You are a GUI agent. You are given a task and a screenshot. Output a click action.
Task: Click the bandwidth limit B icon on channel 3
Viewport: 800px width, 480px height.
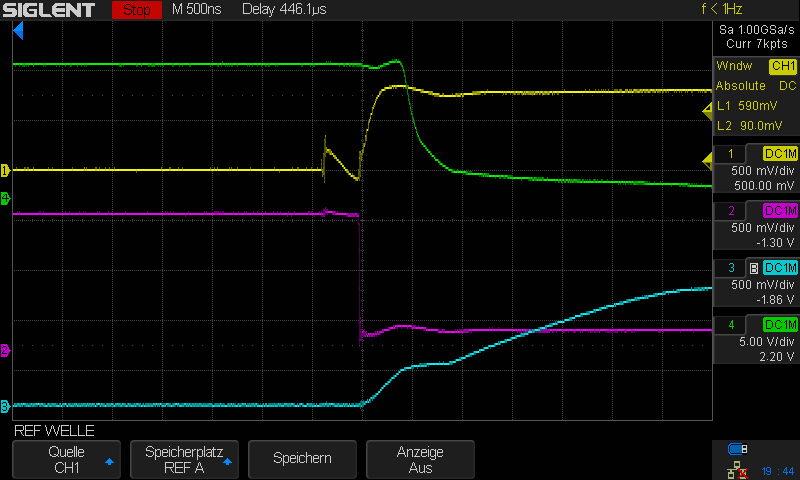pos(754,268)
